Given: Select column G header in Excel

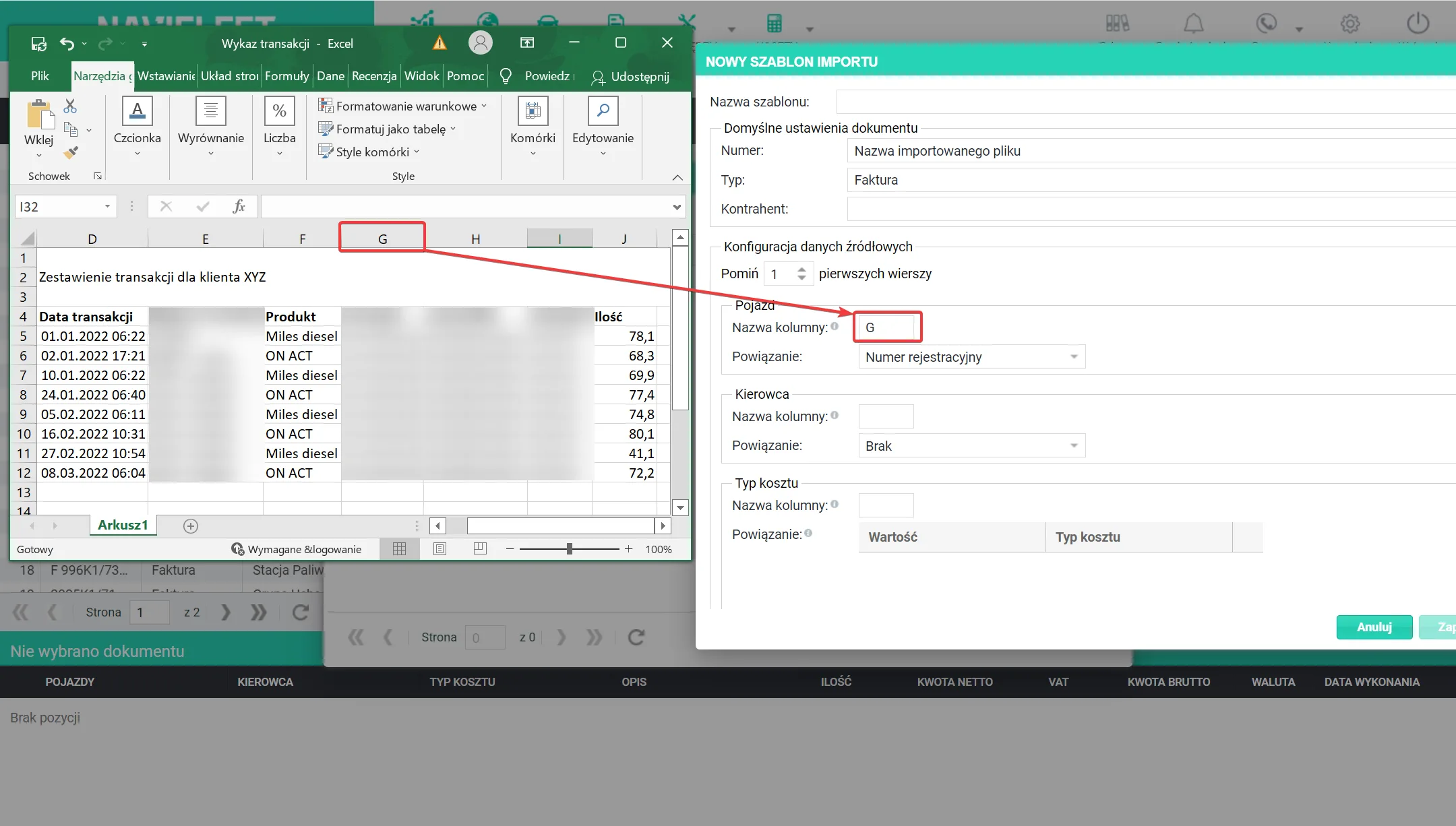Looking at the screenshot, I should tap(382, 239).
